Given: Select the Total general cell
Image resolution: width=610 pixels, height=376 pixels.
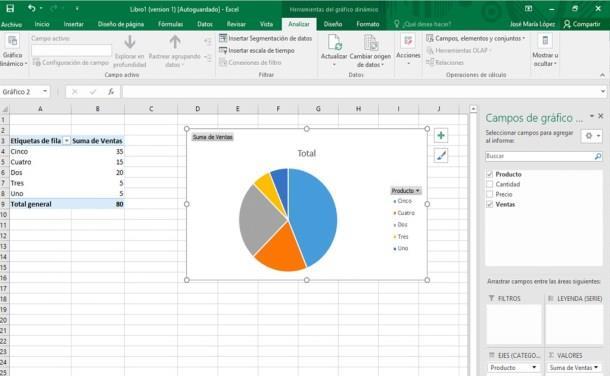Looking at the screenshot, I should 40,204.
